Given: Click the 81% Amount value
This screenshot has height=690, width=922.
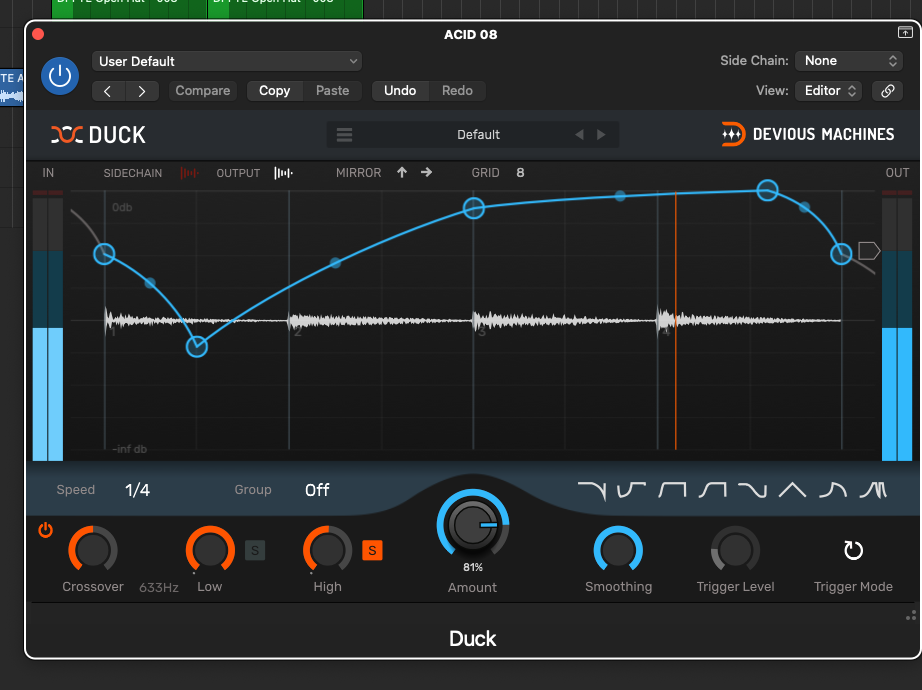Looking at the screenshot, I should tap(473, 567).
